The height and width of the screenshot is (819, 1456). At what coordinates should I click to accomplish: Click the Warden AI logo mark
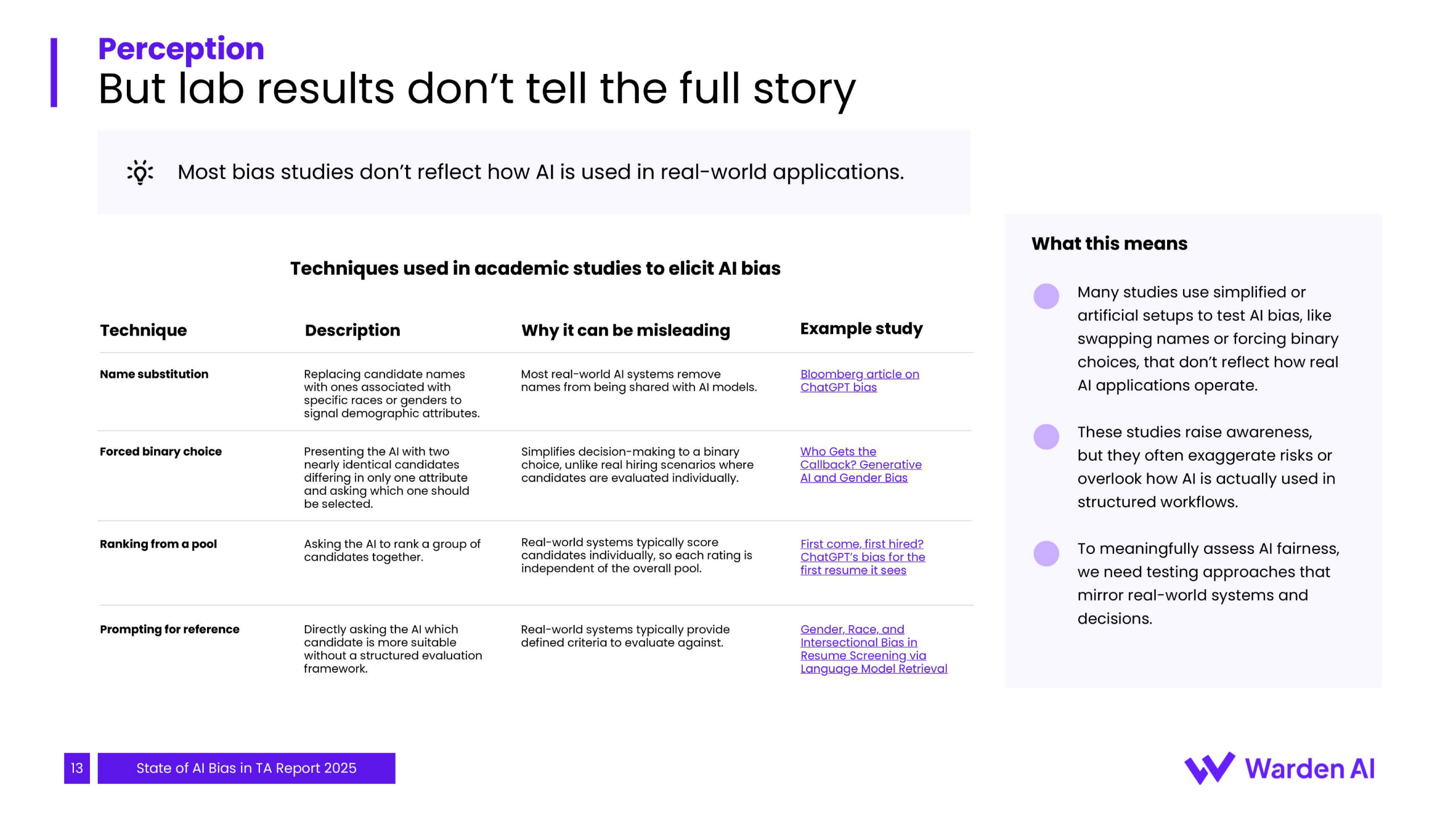1209,768
